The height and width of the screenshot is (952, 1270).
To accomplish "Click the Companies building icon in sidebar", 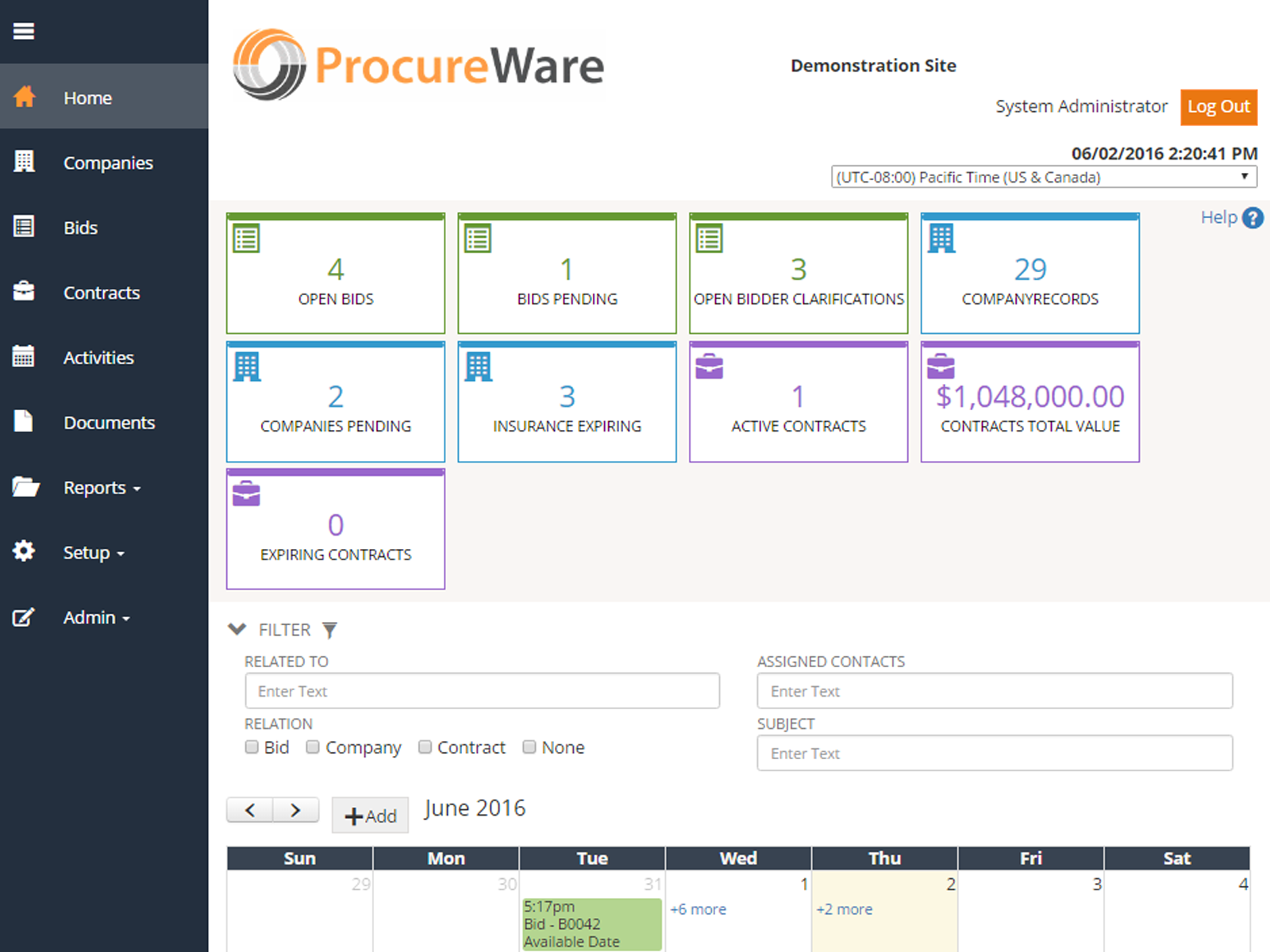I will pyautogui.click(x=25, y=162).
